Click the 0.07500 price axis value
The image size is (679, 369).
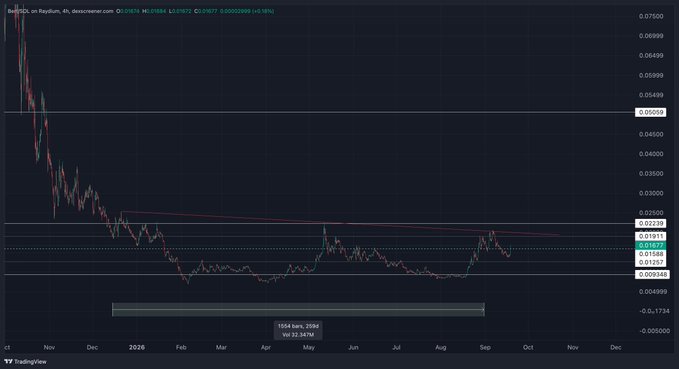tap(651, 16)
